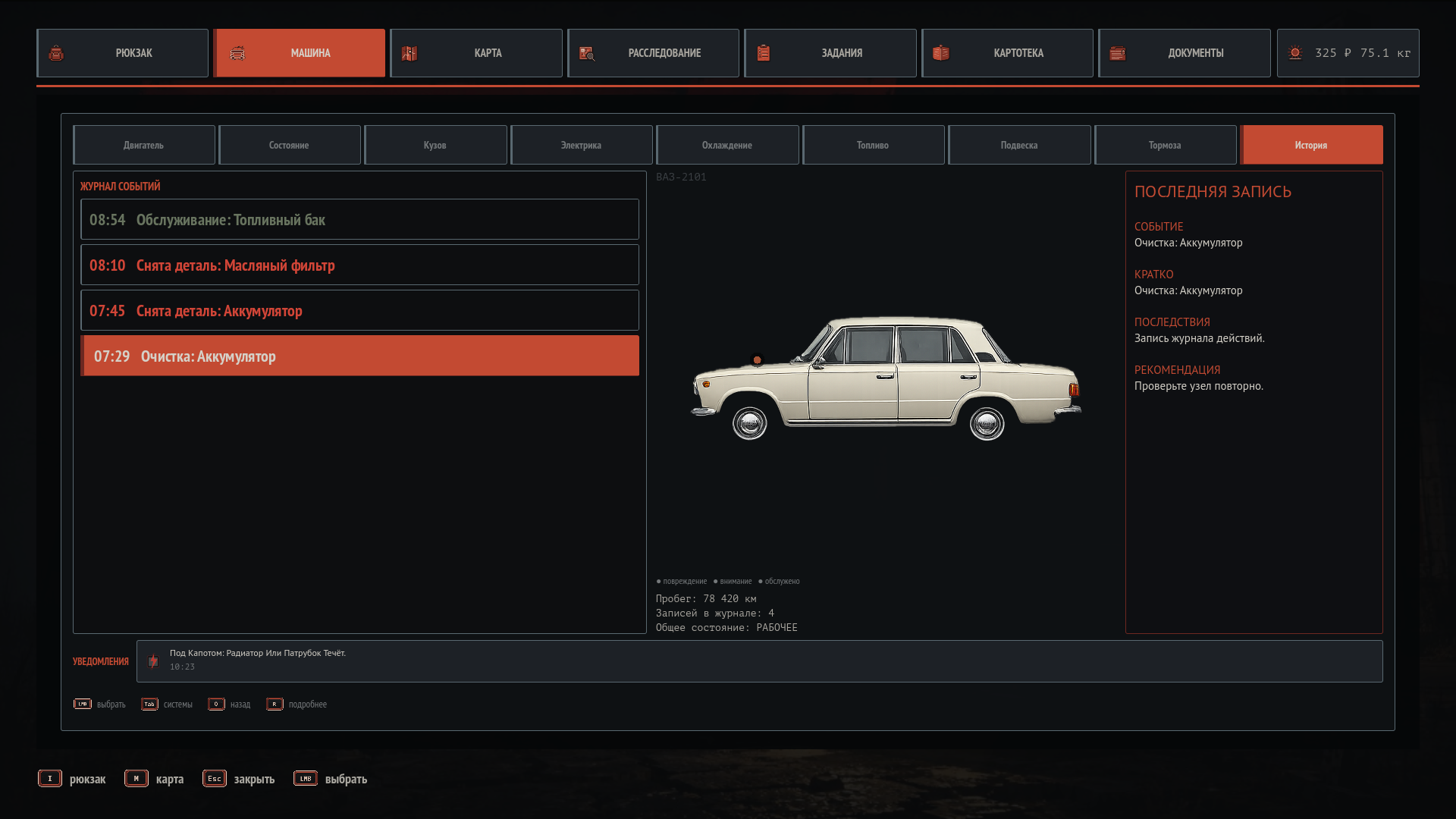Click the Tab key icon next to системы
This screenshot has width=1456, height=819.
tap(149, 704)
